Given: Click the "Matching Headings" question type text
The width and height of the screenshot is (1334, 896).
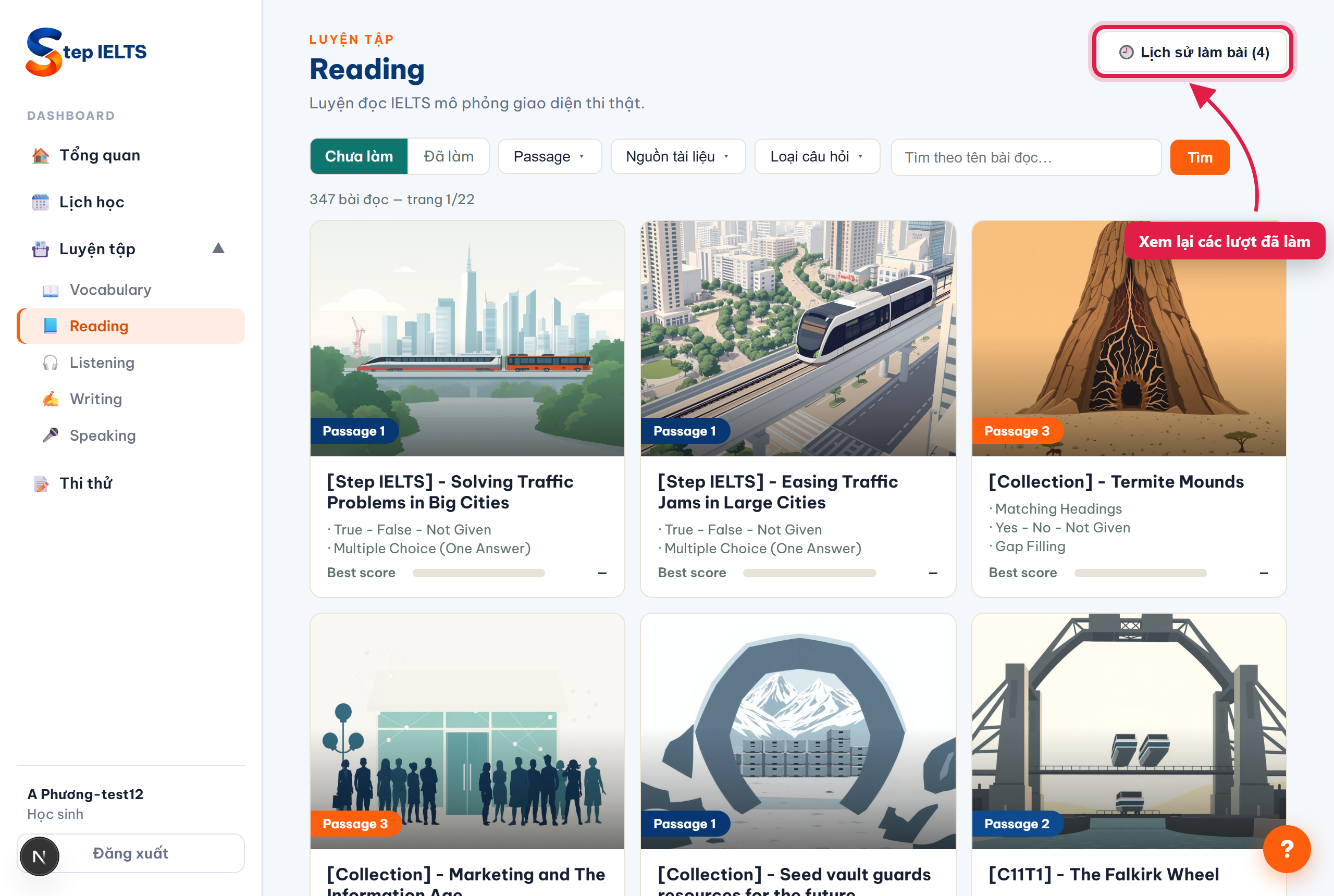Looking at the screenshot, I should [1058, 508].
